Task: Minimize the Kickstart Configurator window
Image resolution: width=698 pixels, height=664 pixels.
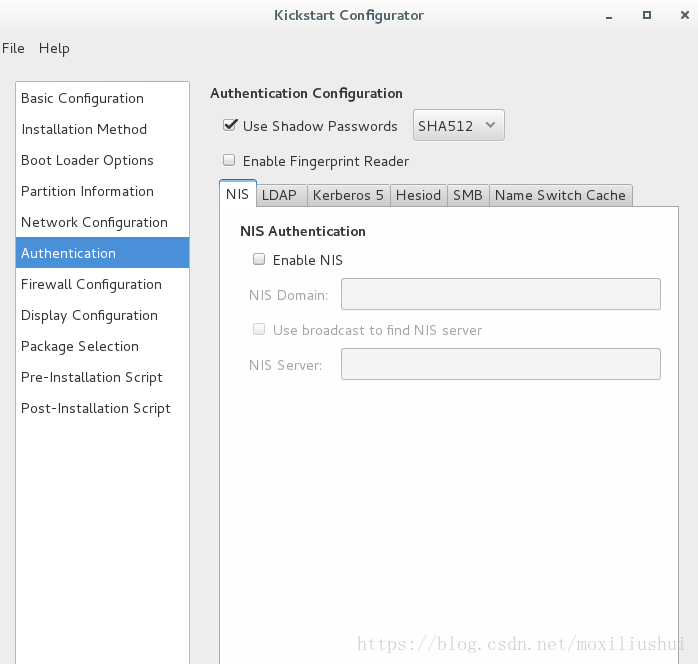Action: click(609, 16)
